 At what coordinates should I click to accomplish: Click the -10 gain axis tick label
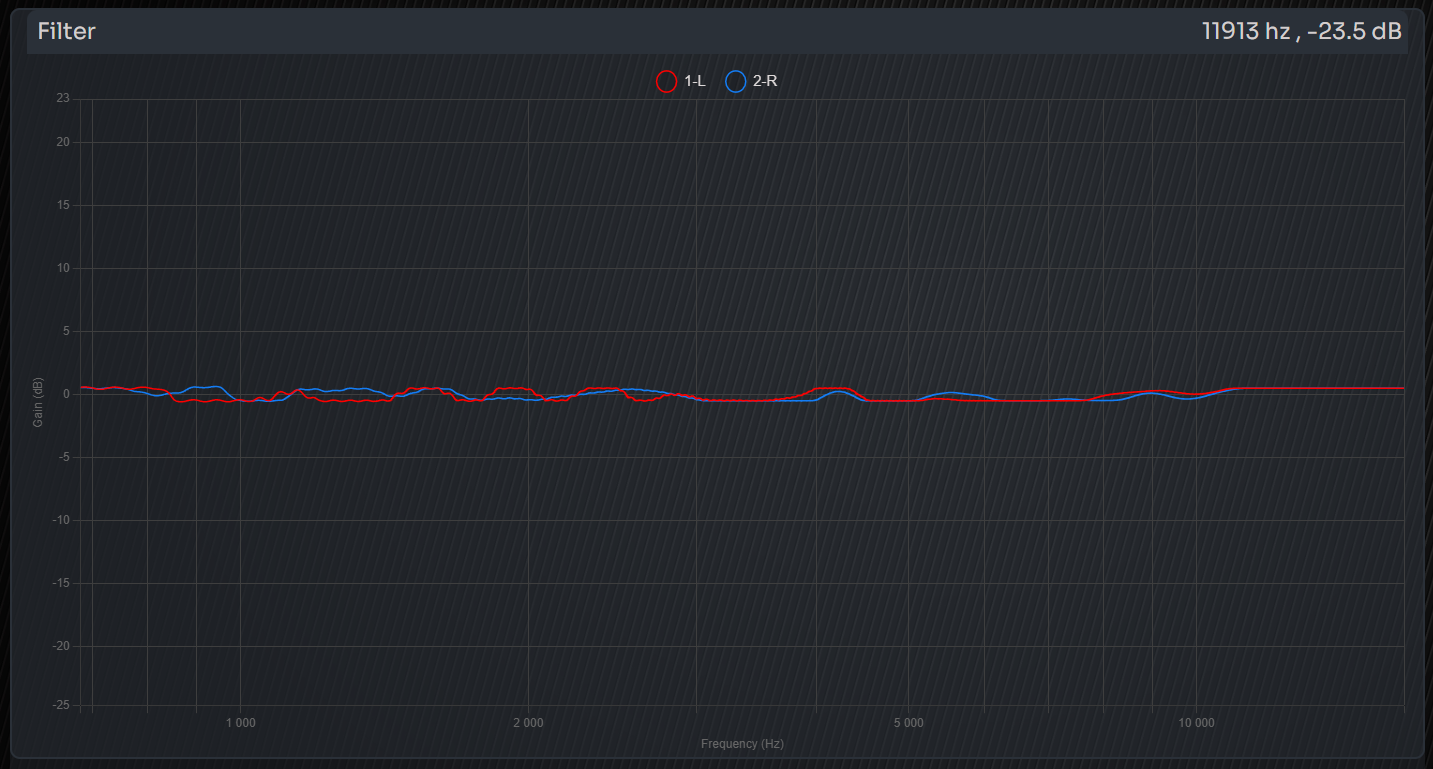(x=62, y=520)
